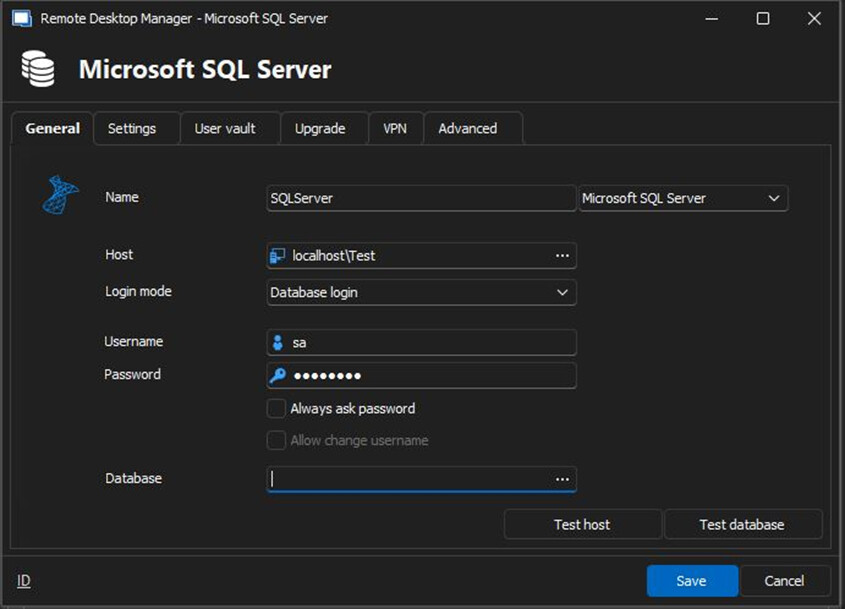Click the user icon in Username field

pos(278,342)
